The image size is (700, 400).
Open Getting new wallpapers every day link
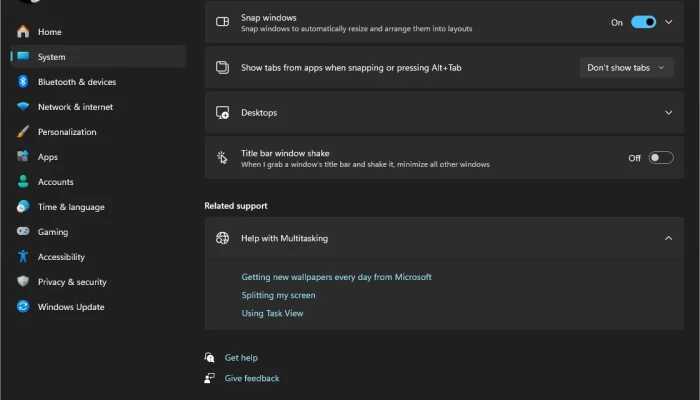point(336,277)
